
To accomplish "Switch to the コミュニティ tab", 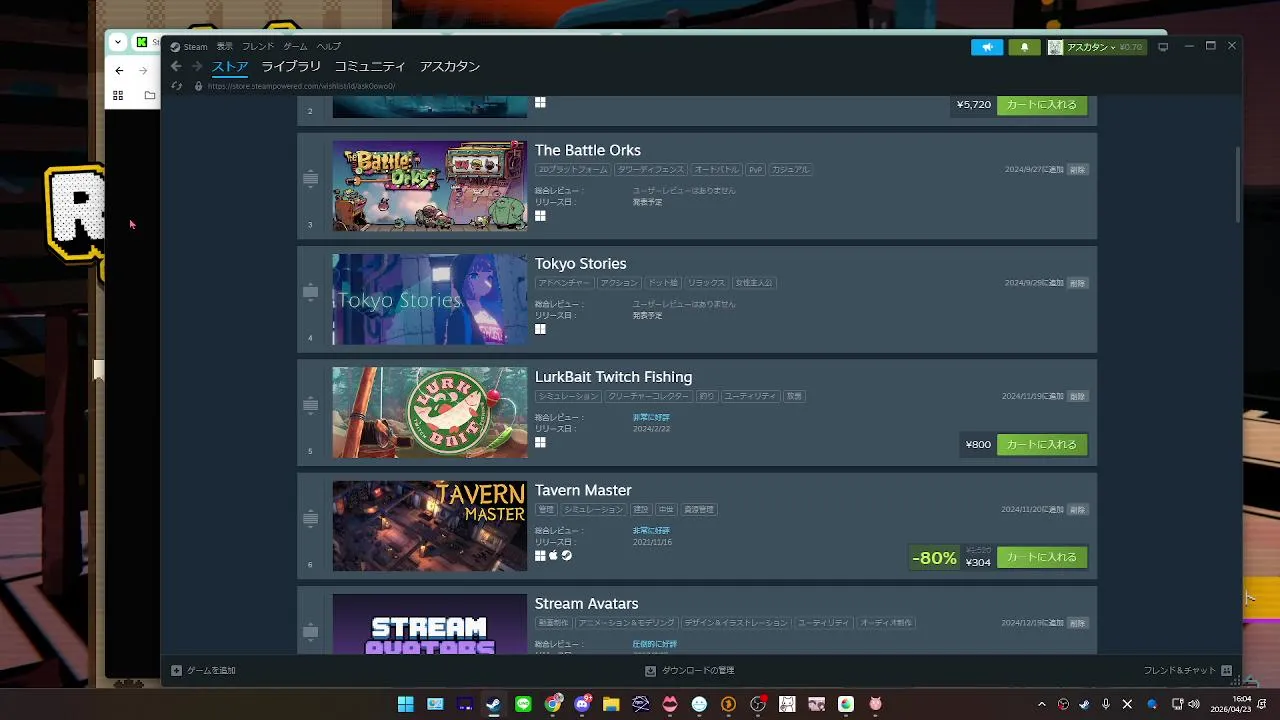I will 370,67.
